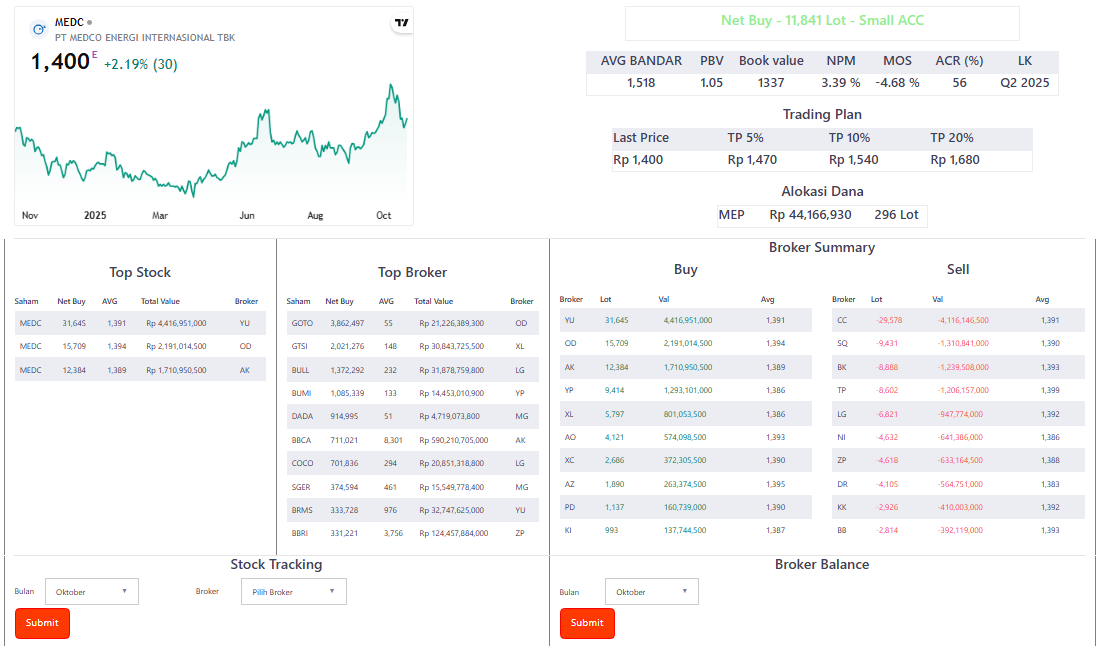Click sell broker CC row
1100x646 pixels.
(958, 320)
